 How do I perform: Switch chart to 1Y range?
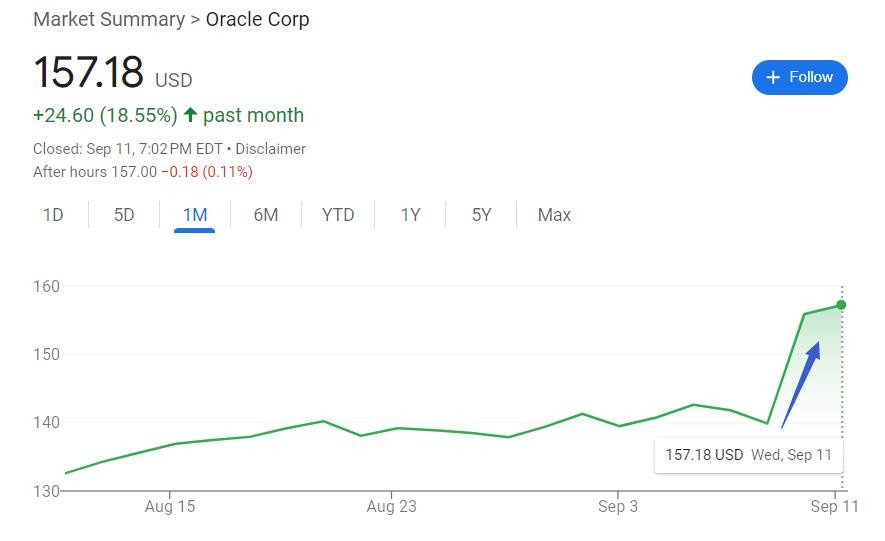(x=410, y=215)
